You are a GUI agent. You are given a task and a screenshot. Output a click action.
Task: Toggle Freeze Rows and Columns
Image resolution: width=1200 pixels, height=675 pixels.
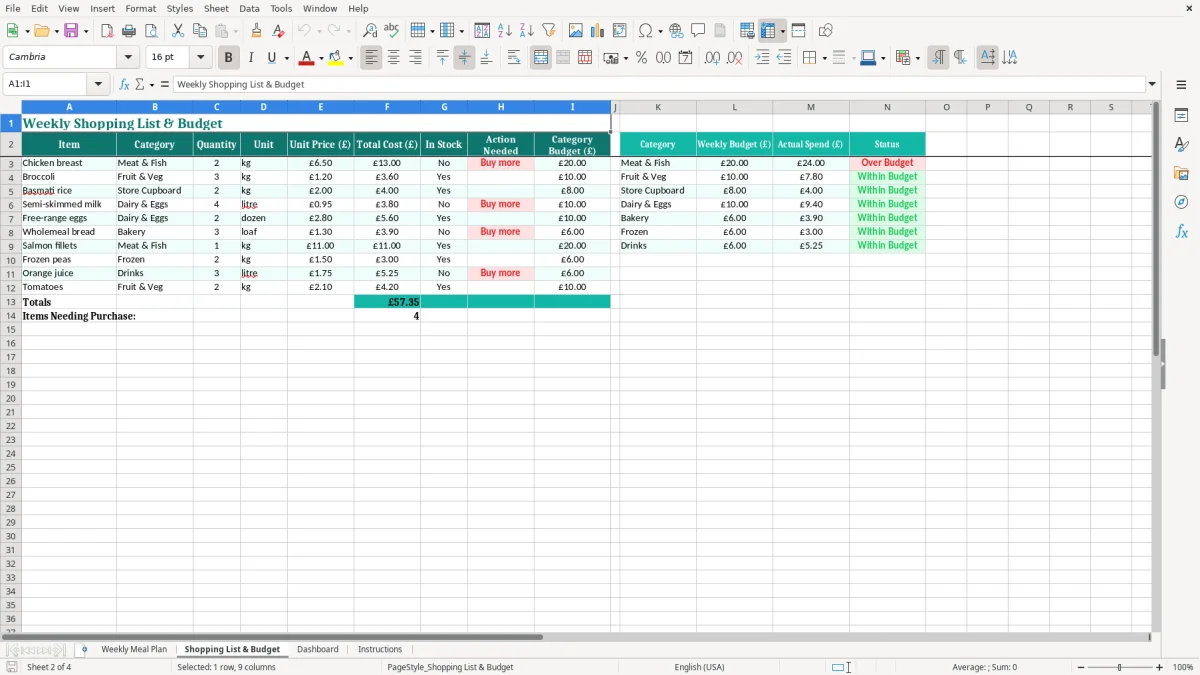(x=768, y=31)
